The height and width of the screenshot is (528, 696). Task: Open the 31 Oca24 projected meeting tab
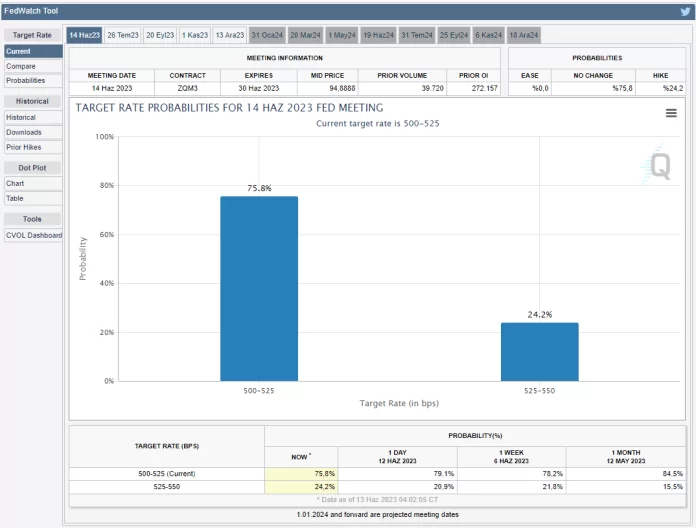tap(267, 35)
